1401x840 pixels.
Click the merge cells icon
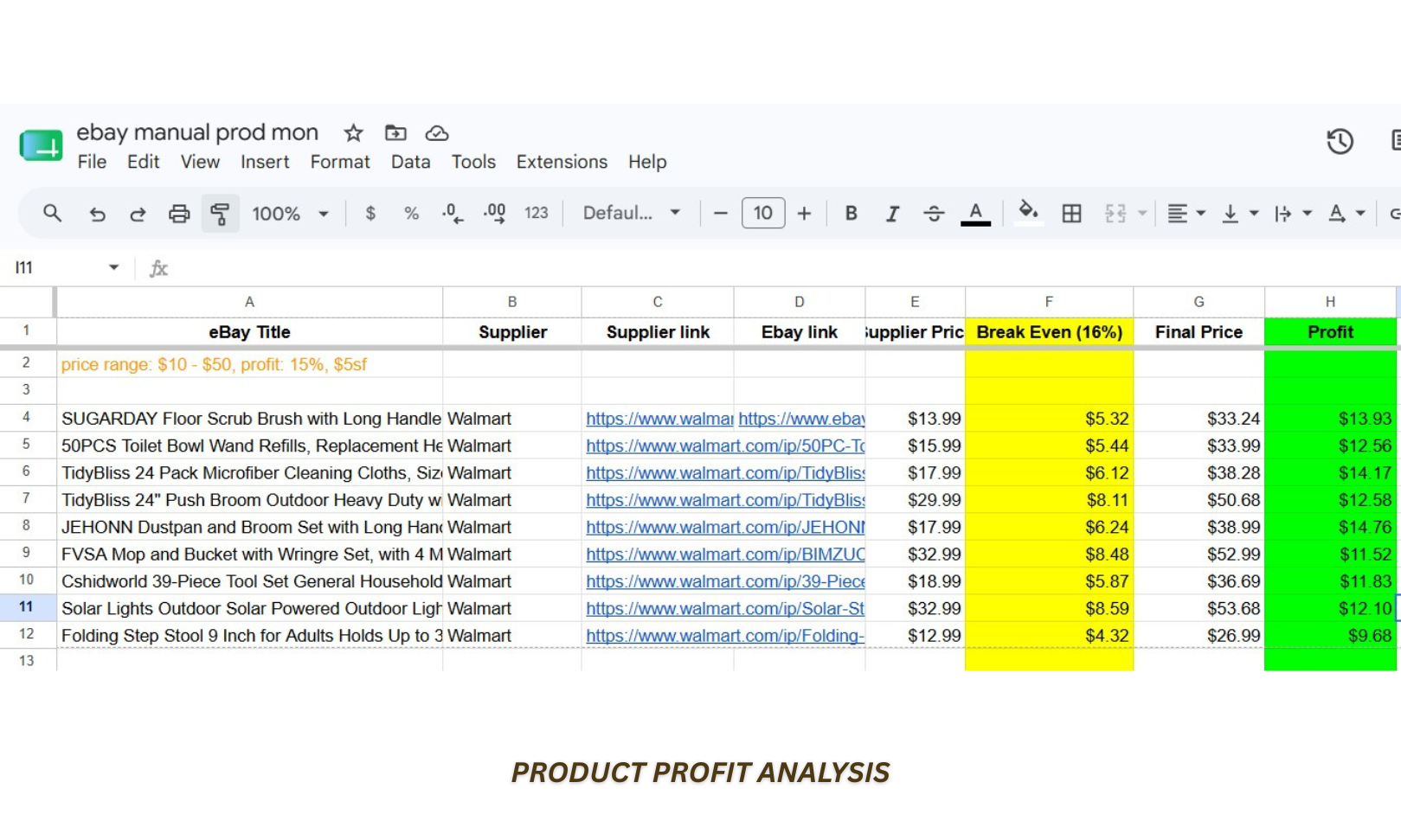coord(1115,214)
